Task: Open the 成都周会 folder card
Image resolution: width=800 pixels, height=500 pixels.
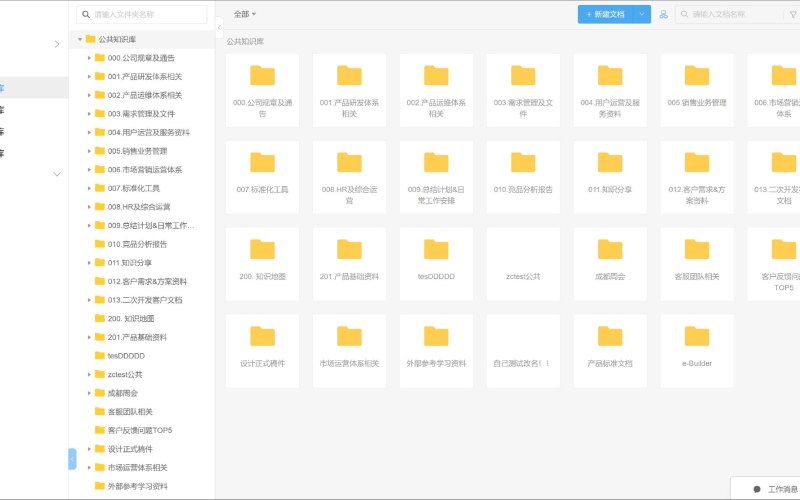Action: (610, 264)
